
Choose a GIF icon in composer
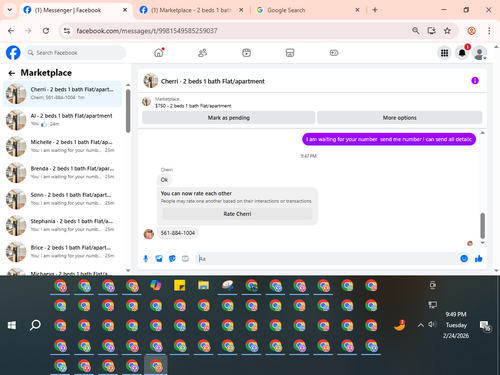pos(185,258)
